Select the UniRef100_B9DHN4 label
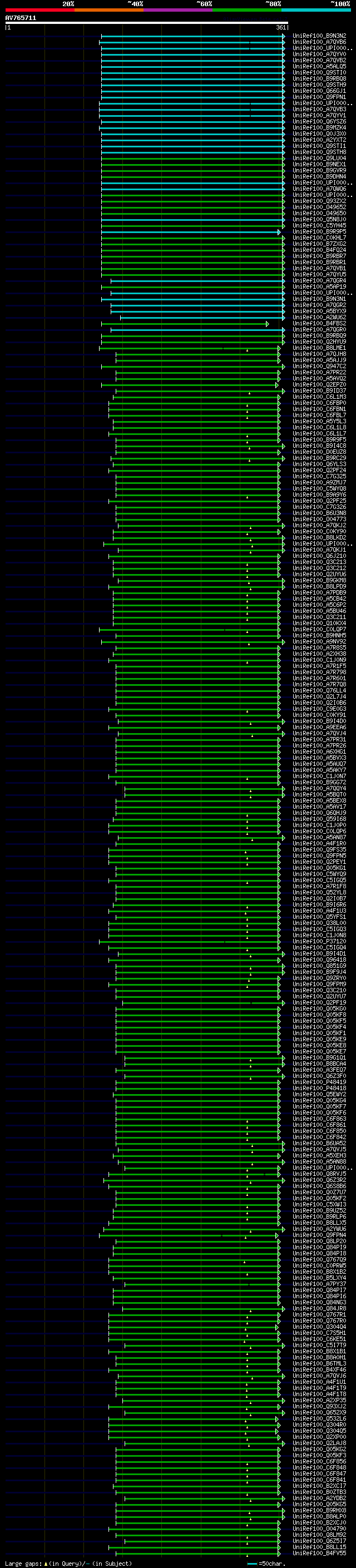 [x=319, y=176]
